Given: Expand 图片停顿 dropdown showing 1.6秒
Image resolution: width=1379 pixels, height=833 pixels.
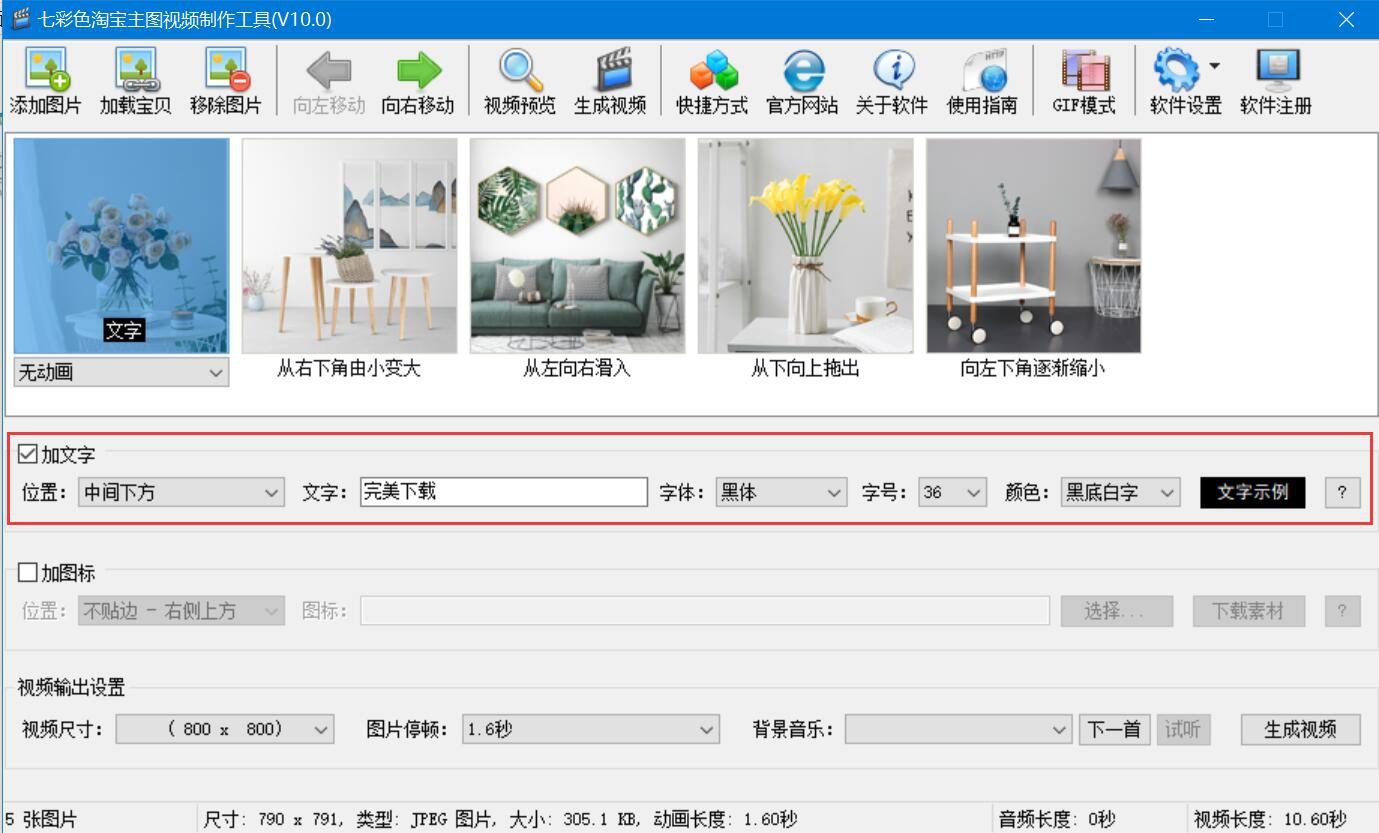Looking at the screenshot, I should tap(591, 729).
